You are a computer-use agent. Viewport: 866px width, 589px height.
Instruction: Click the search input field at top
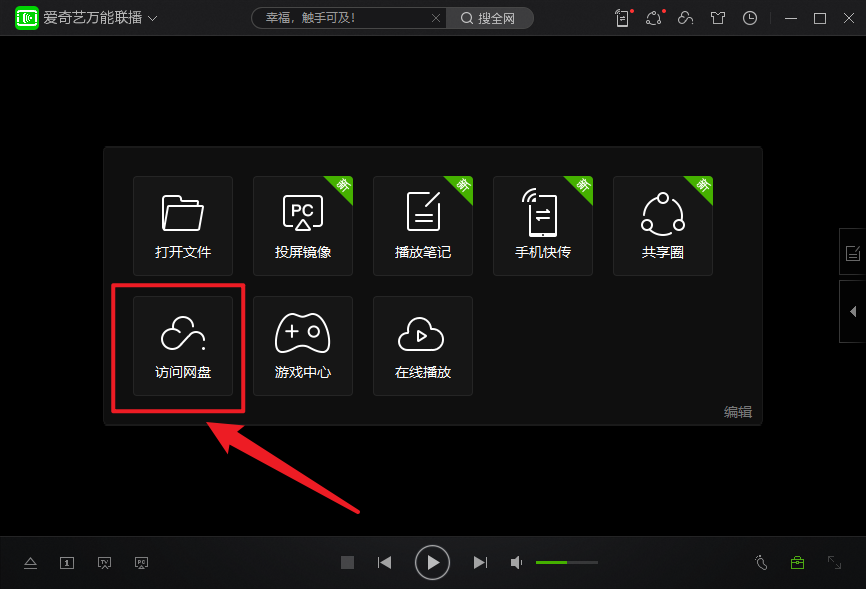(345, 18)
